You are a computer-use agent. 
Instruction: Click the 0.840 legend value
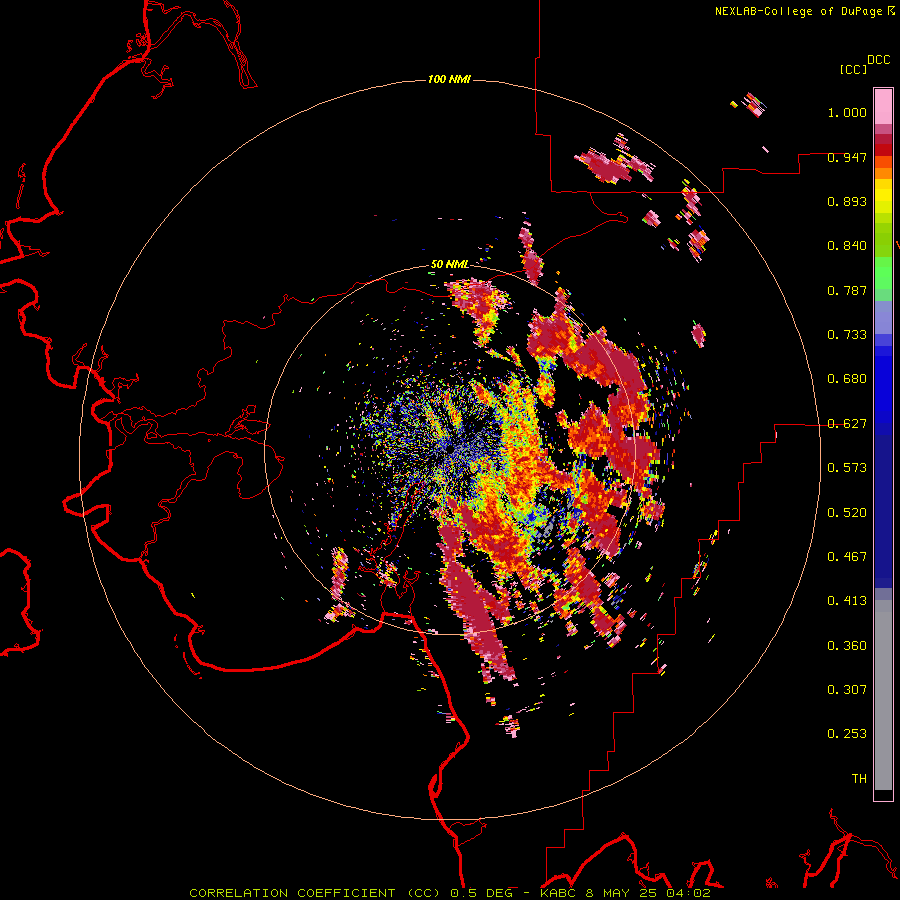pyautogui.click(x=847, y=246)
